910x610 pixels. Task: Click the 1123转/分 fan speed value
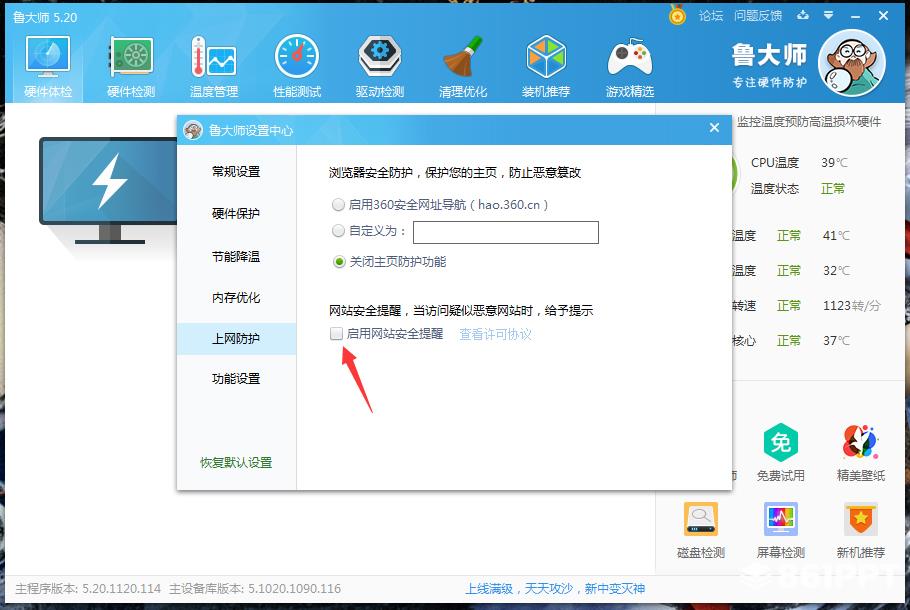point(851,306)
